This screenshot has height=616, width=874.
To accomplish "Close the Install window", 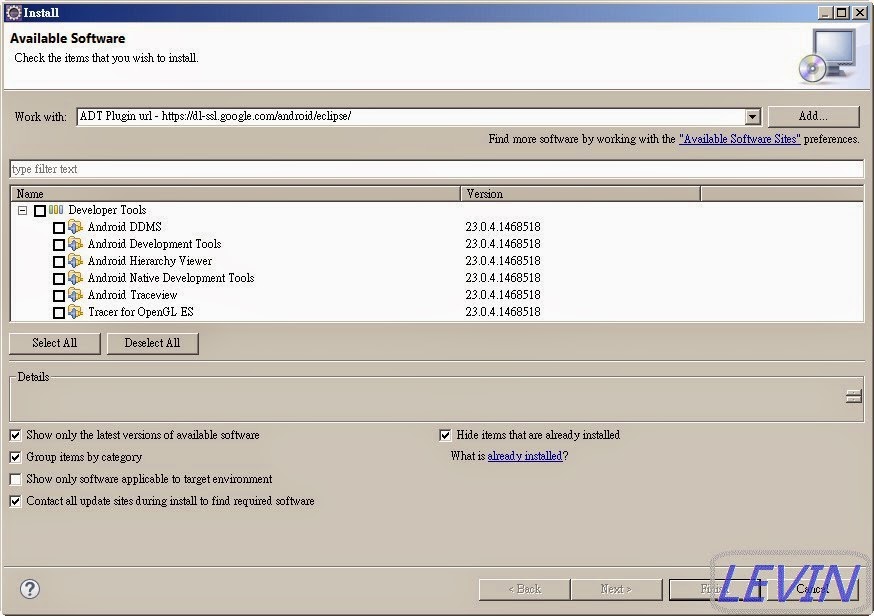I will pos(859,12).
